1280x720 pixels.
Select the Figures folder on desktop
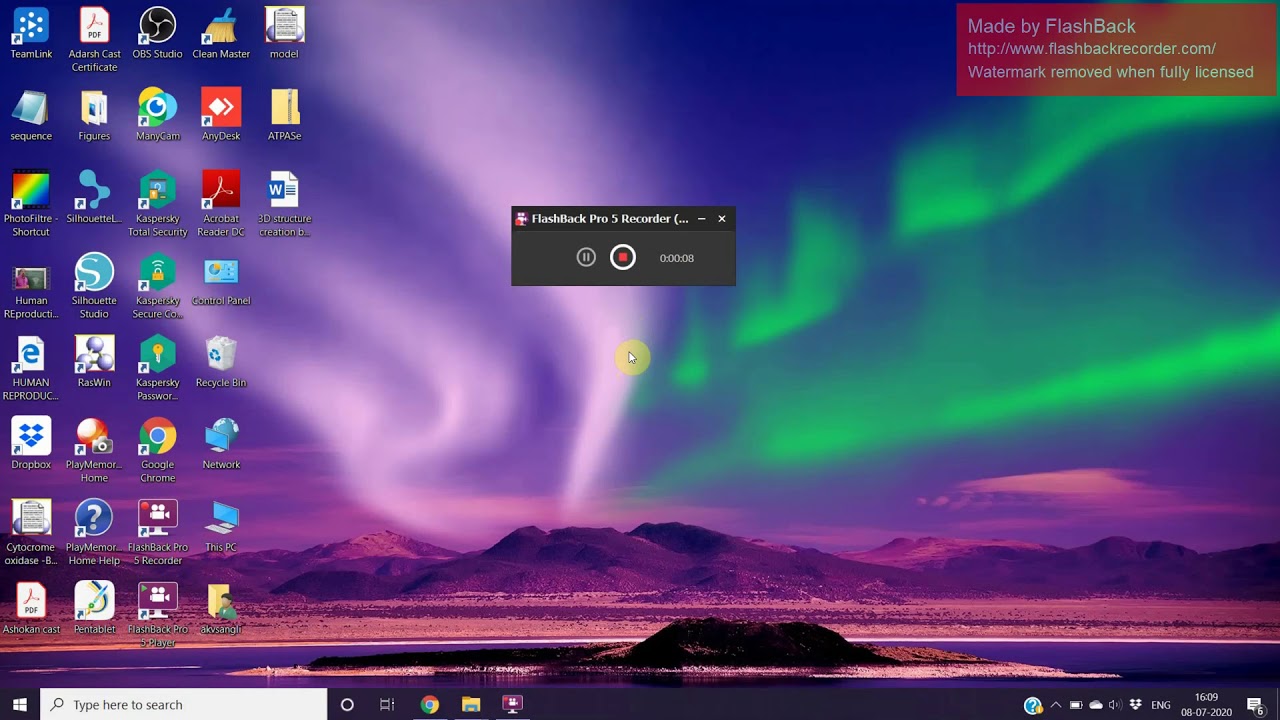94,116
